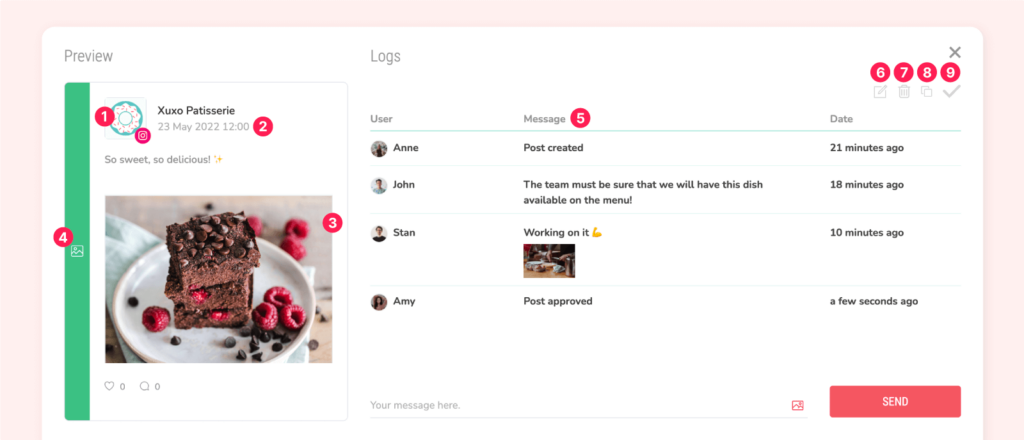1024x440 pixels.
Task: Approve the post with the checkmark icon
Action: 952,92
